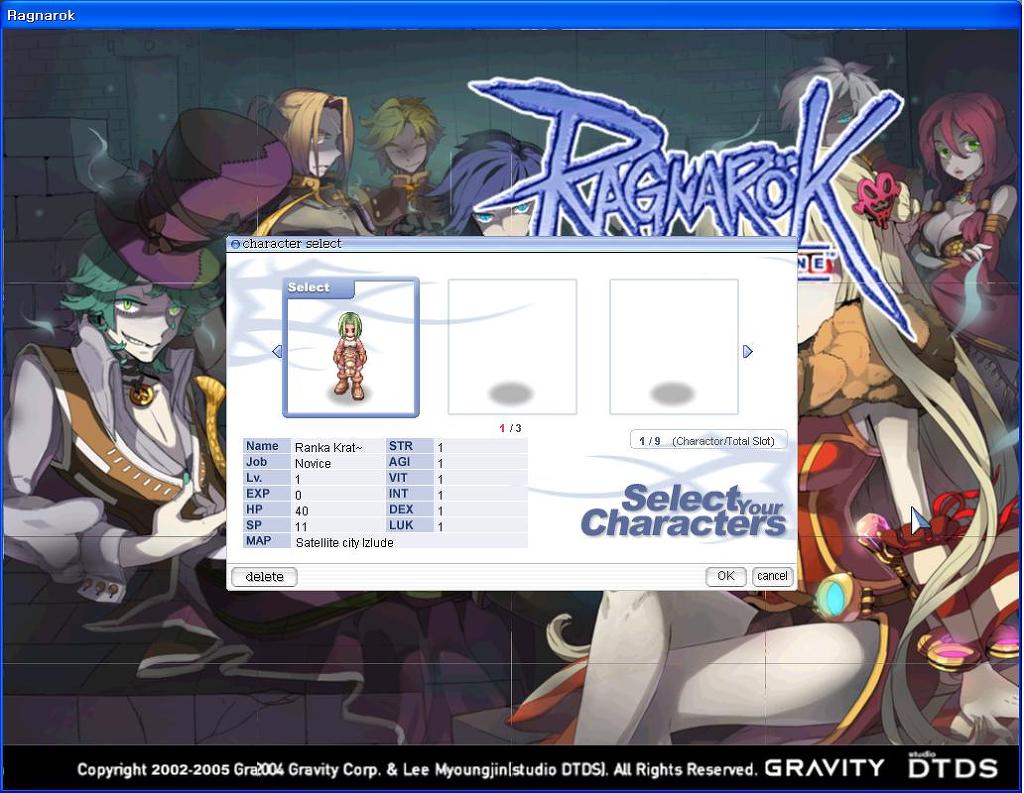Image resolution: width=1024 pixels, height=793 pixels.
Task: Click the round icon beside character select title
Action: pyautogui.click(x=235, y=244)
